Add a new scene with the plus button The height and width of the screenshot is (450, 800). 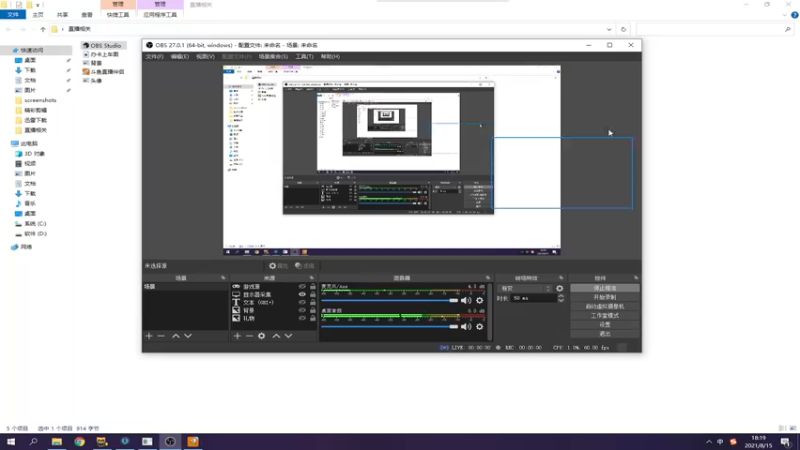(149, 336)
